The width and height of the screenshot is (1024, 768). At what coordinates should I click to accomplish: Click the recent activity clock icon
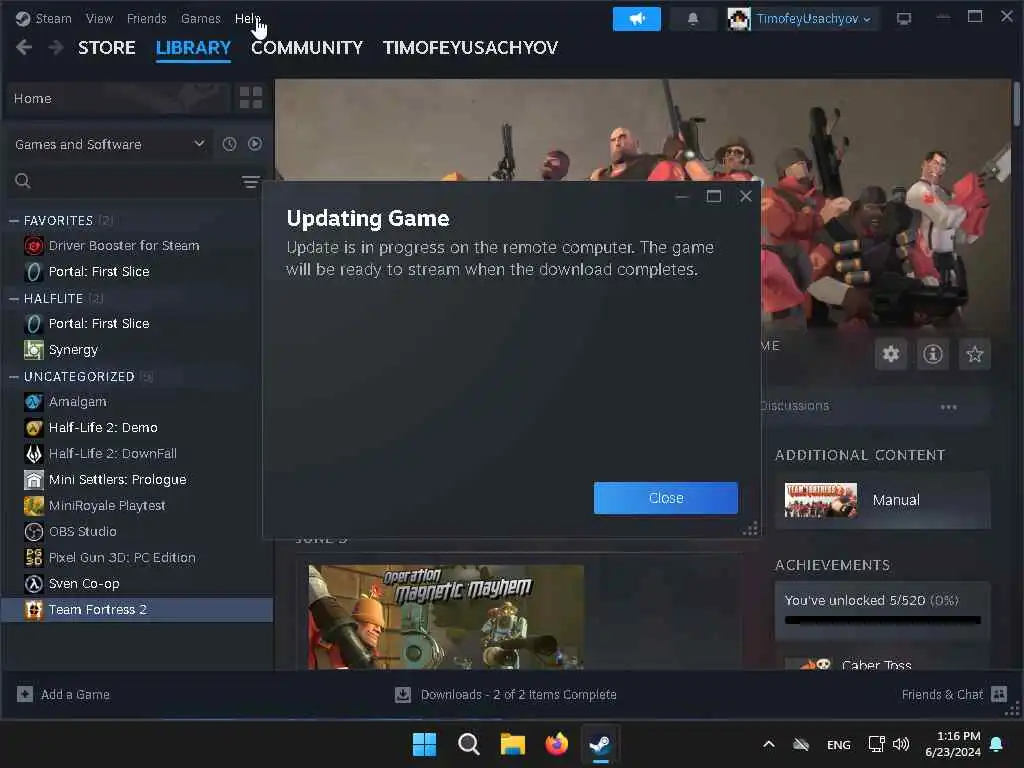229,144
